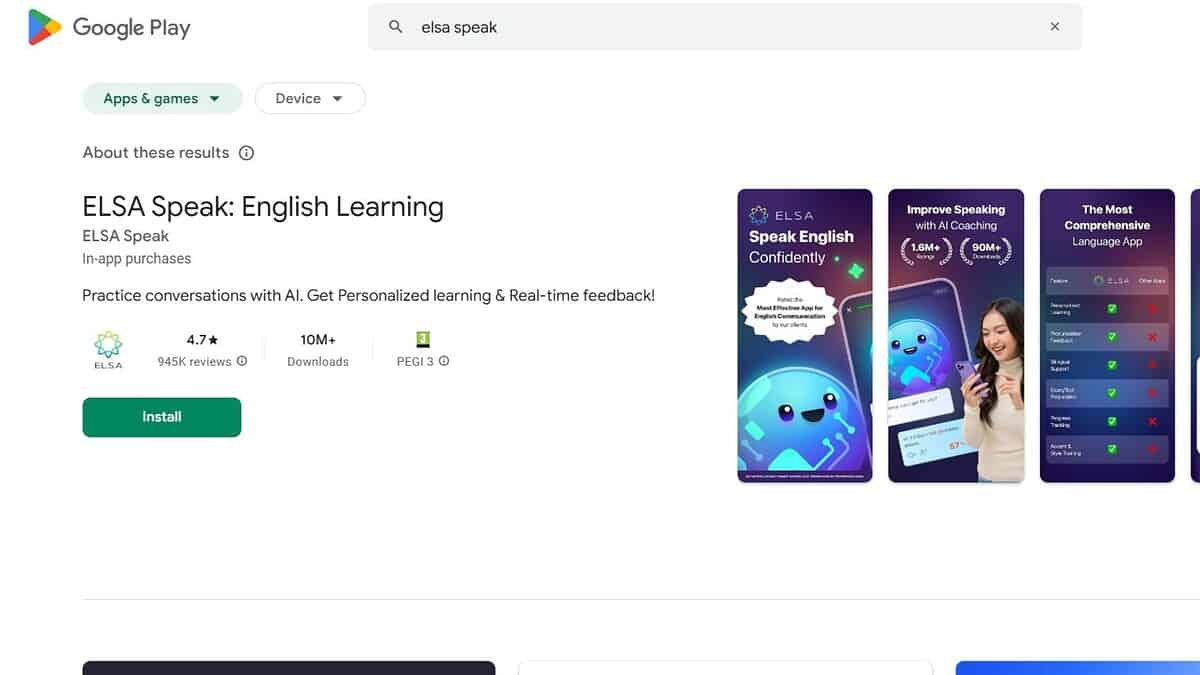Click the Google Play logo
This screenshot has height=675, width=1200.
point(109,27)
